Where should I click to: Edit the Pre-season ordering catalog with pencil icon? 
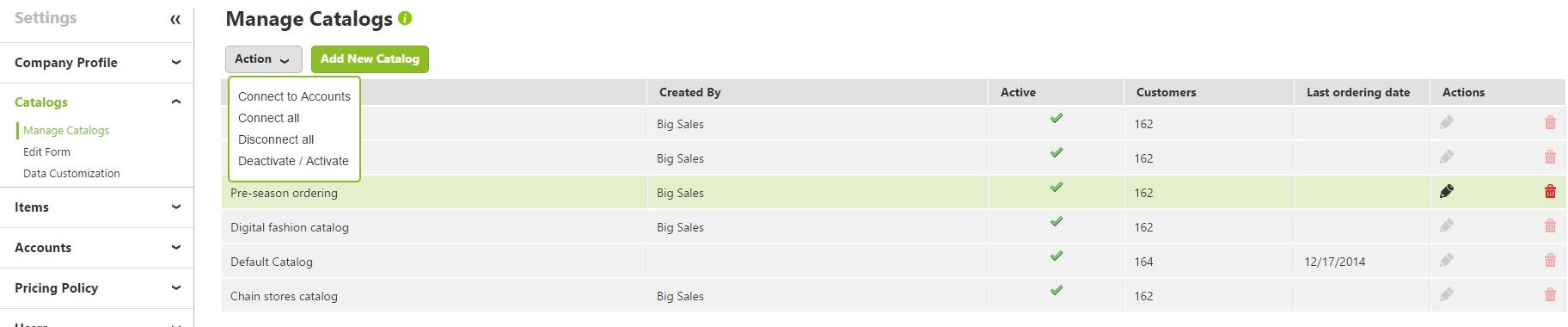(1447, 192)
